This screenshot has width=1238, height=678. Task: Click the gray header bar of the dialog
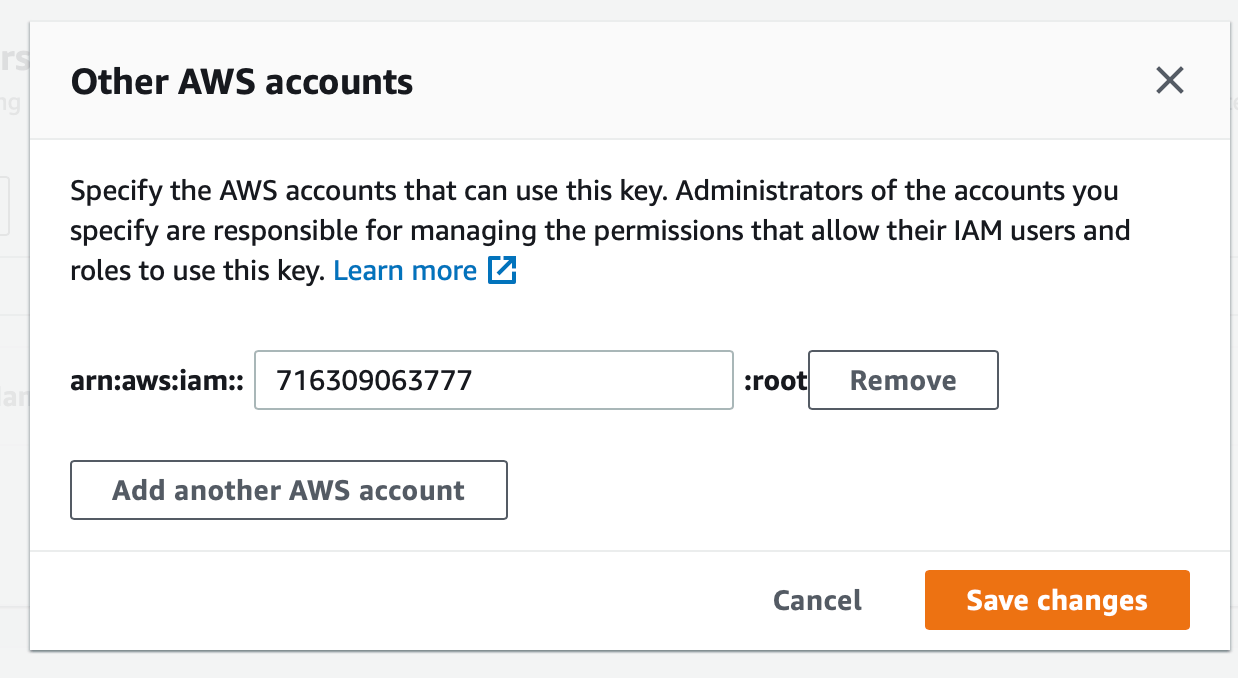click(x=630, y=81)
